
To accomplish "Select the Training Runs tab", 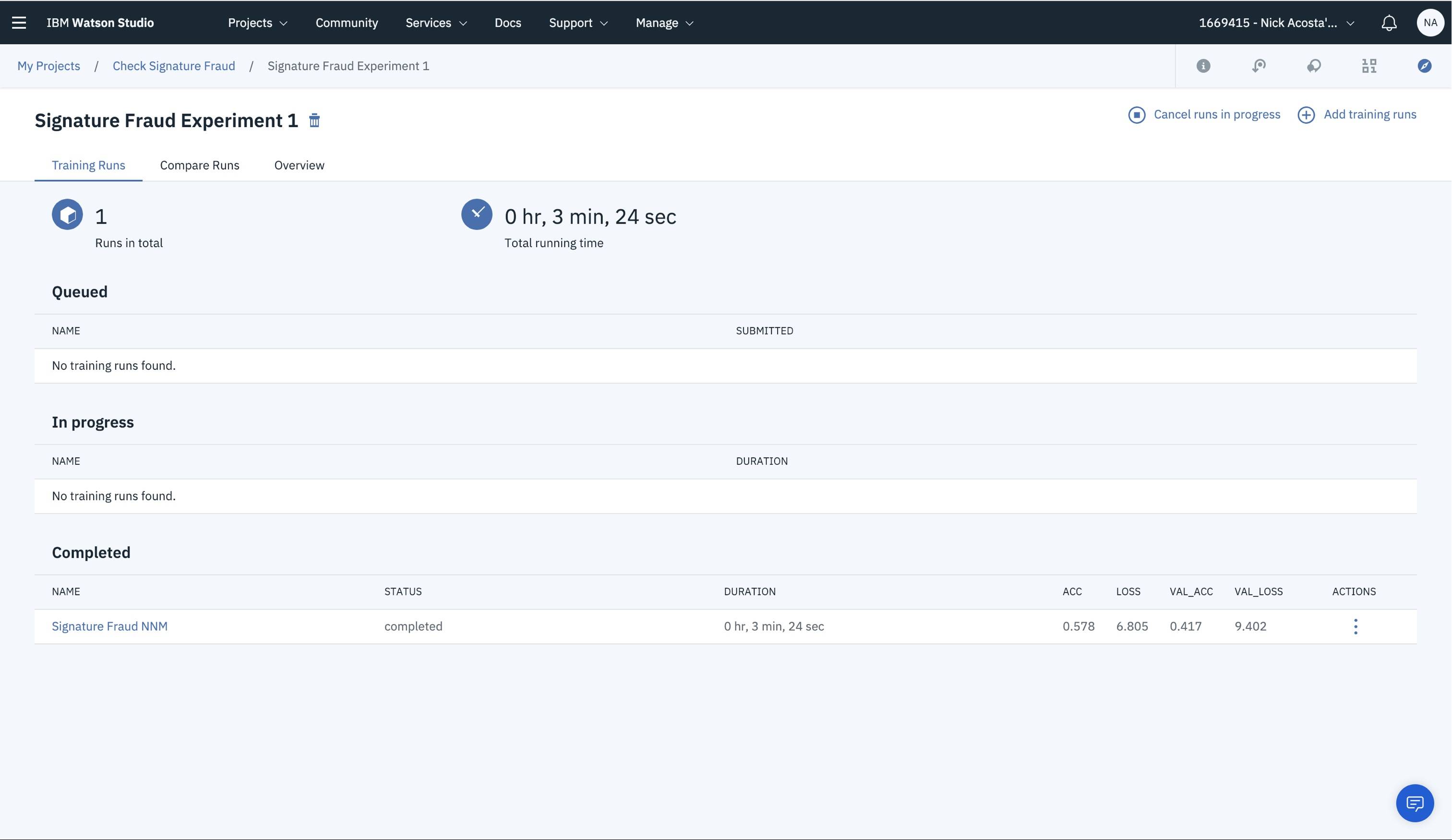I will tap(88, 165).
